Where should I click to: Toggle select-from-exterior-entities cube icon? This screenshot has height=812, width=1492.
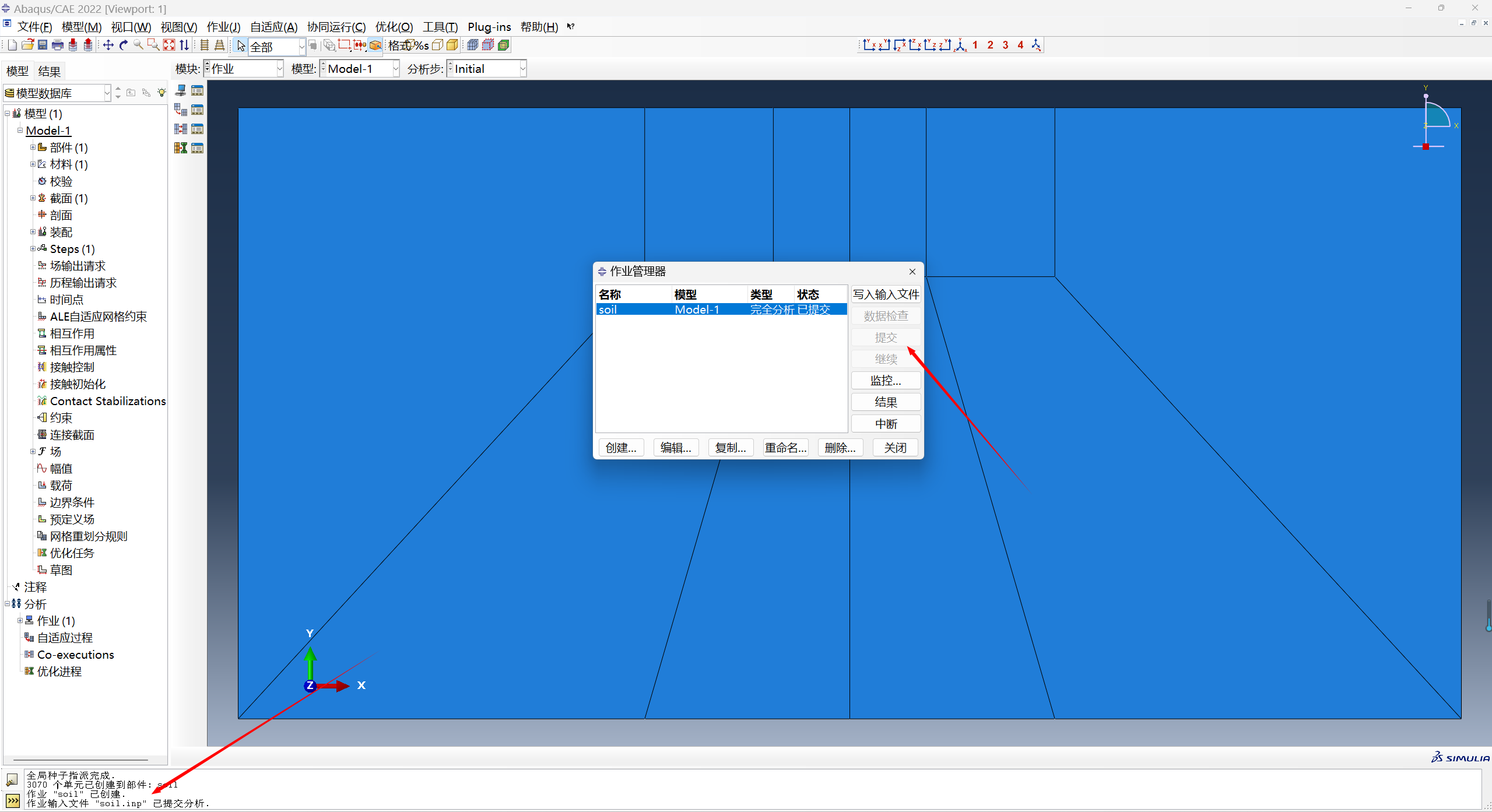click(x=375, y=45)
